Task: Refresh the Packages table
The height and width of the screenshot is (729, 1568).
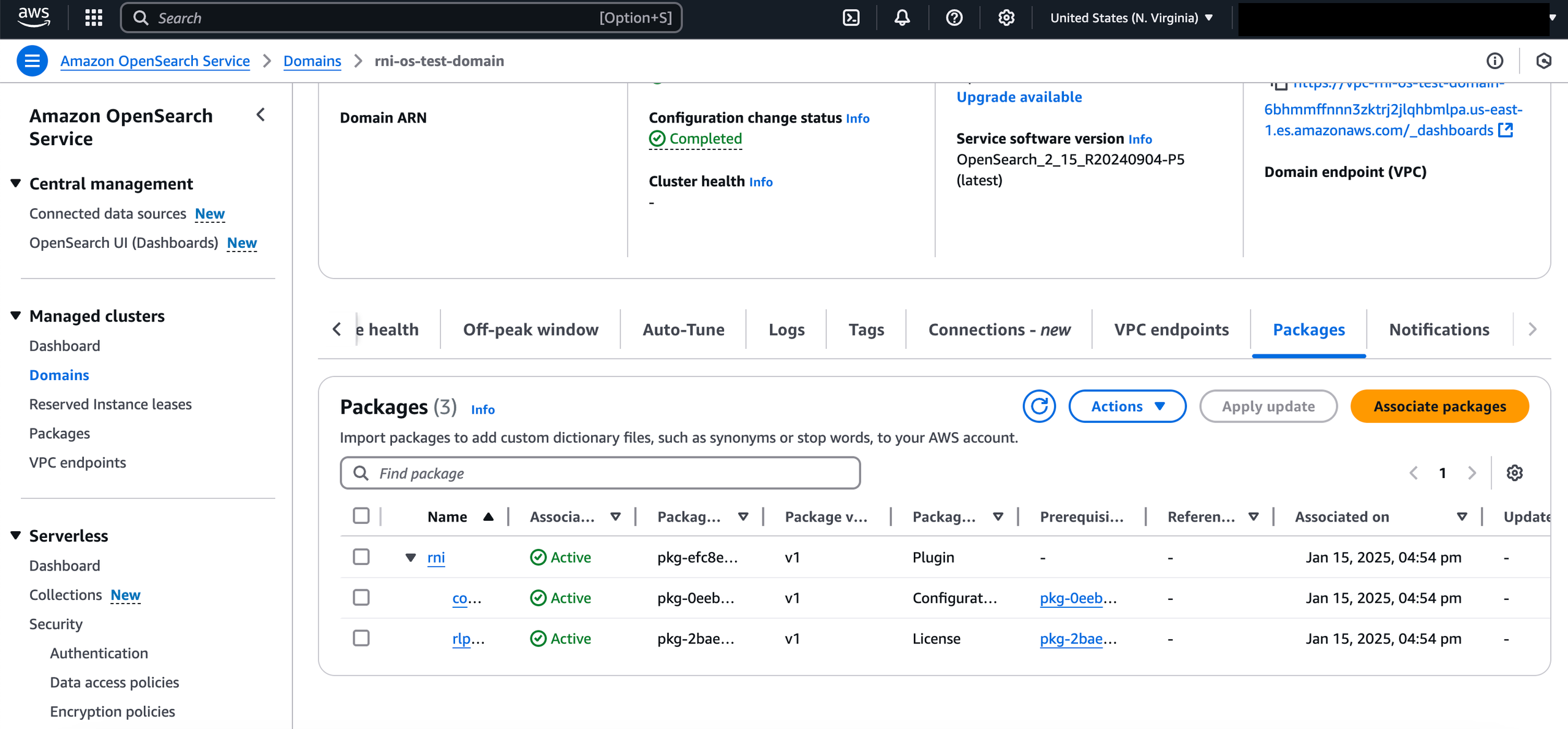Action: point(1039,406)
